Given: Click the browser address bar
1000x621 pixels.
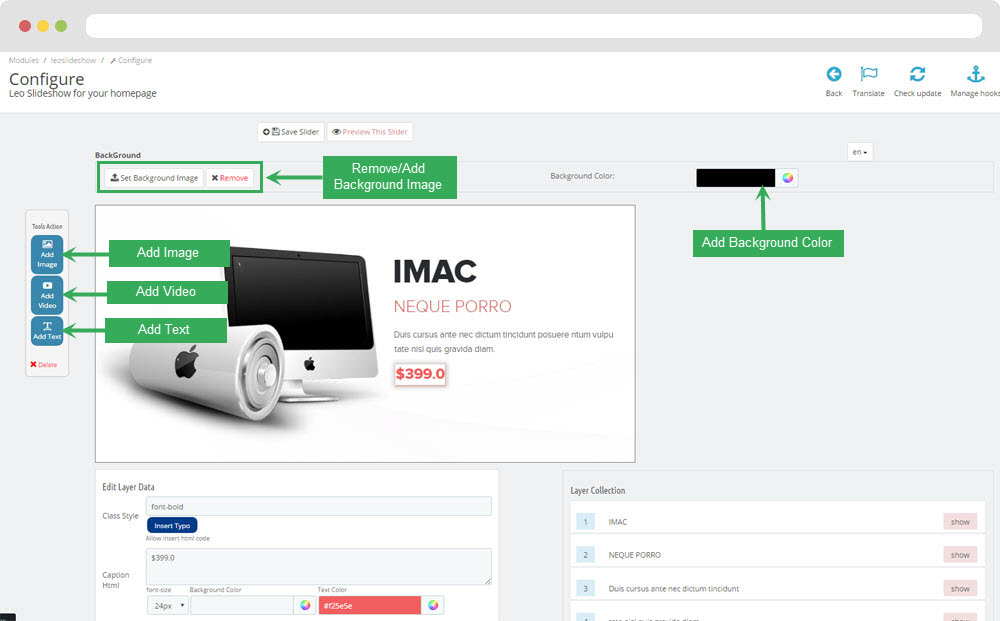Looking at the screenshot, I should click(x=534, y=26).
